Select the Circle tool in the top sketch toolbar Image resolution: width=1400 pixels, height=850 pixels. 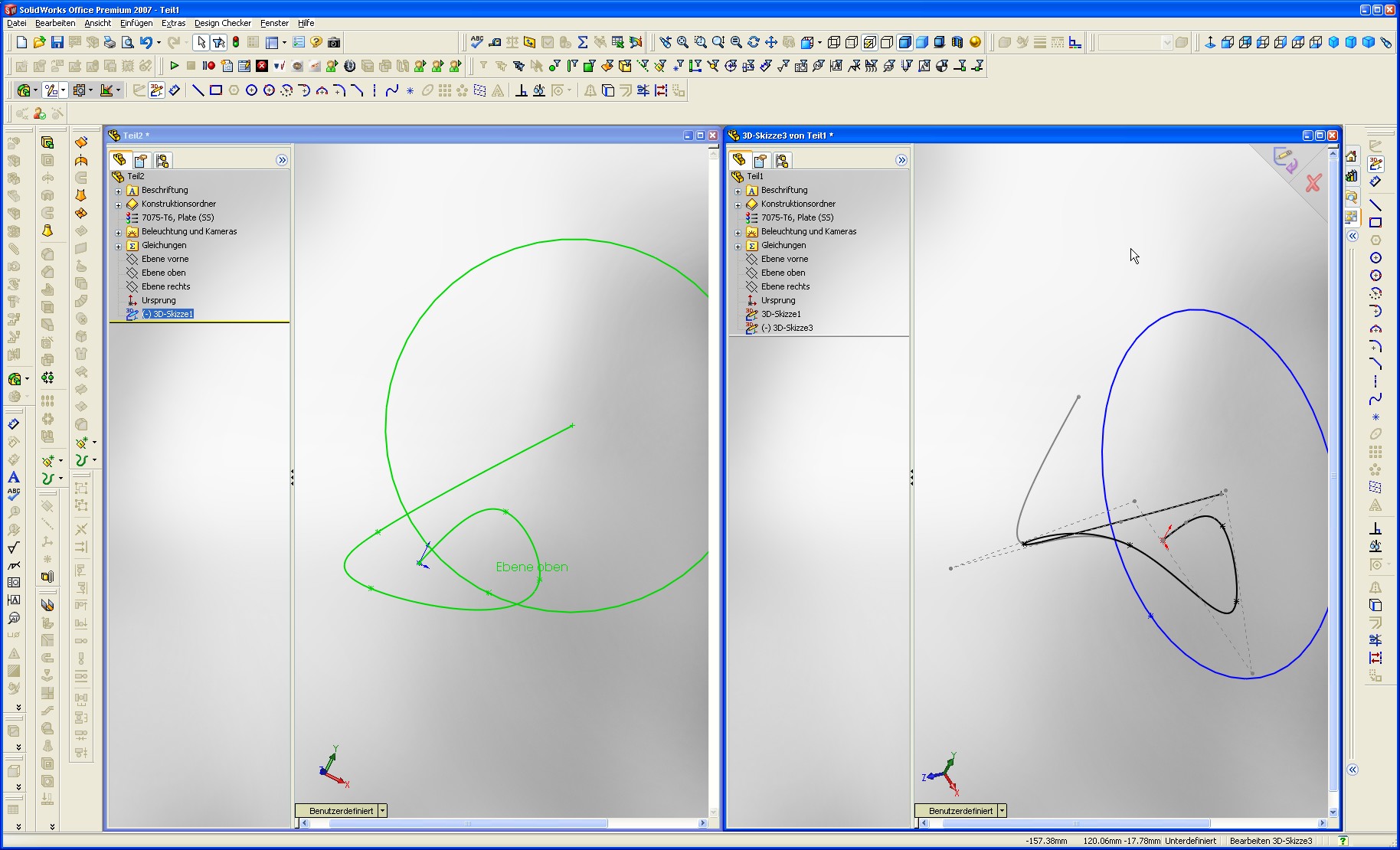tap(251, 90)
